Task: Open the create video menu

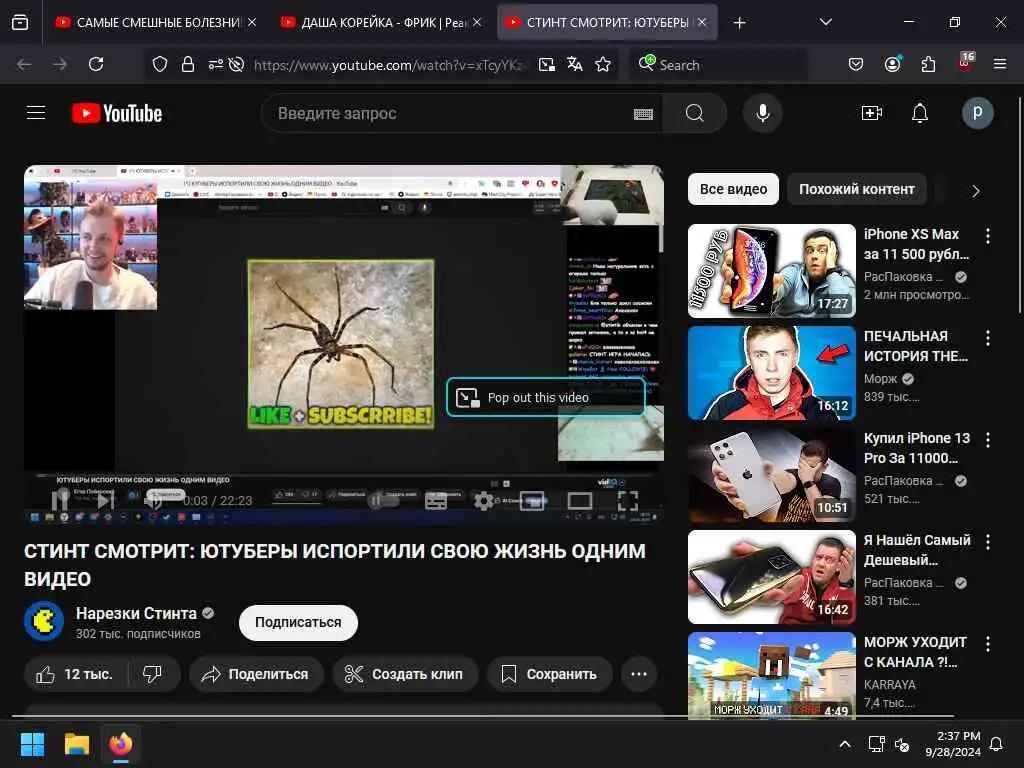Action: tap(872, 113)
